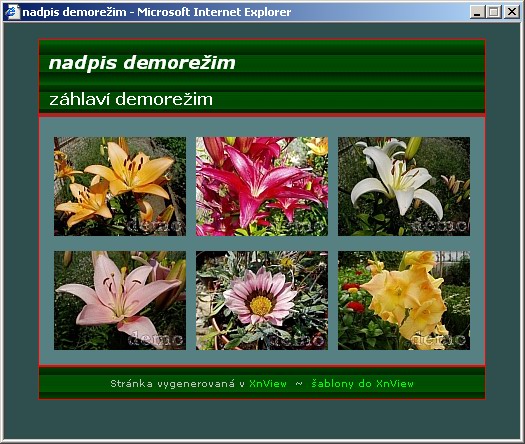Click the window title text in title bar
Image resolution: width=525 pixels, height=444 pixels.
pos(157,12)
